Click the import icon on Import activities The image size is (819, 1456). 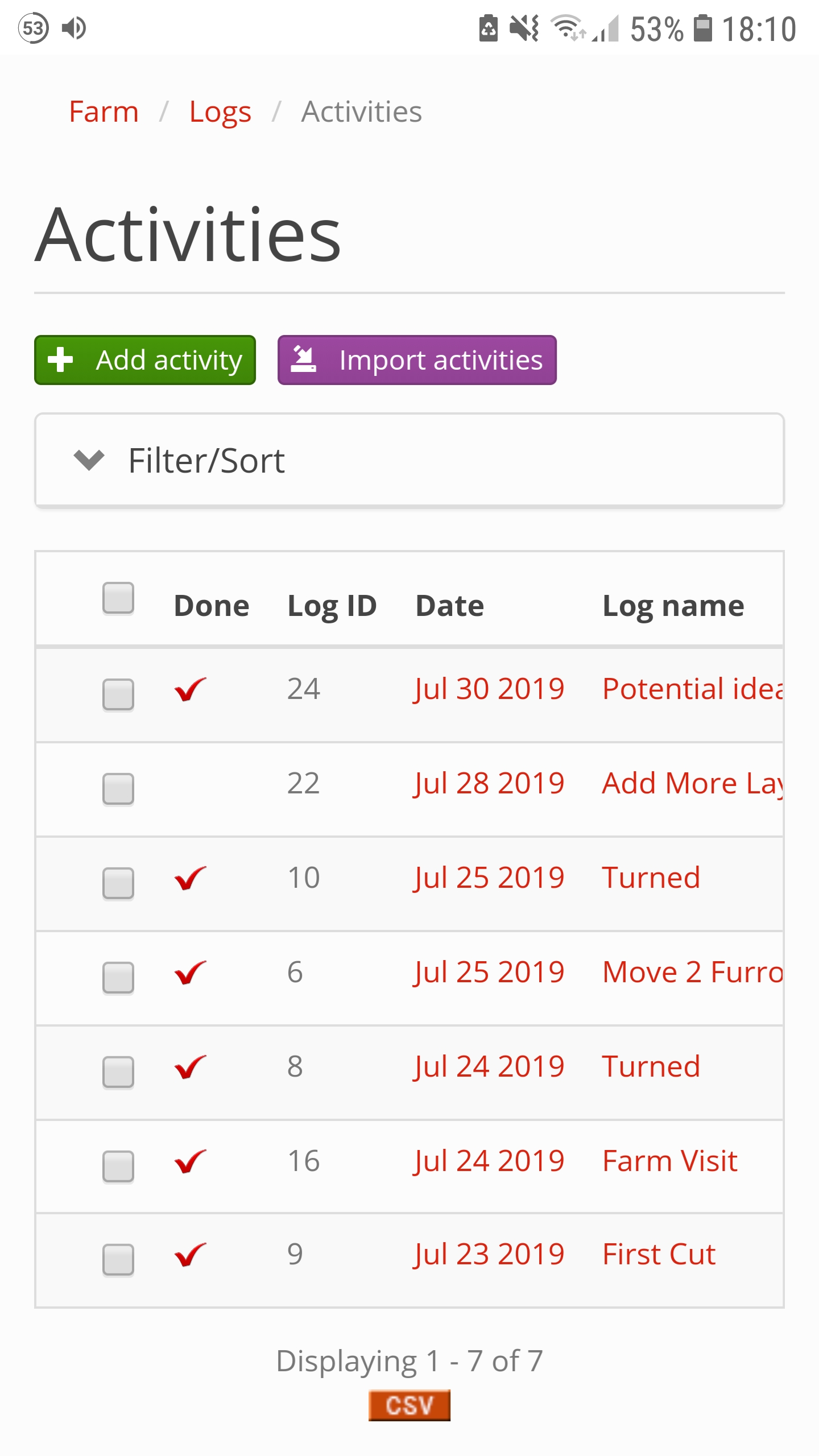coord(303,359)
